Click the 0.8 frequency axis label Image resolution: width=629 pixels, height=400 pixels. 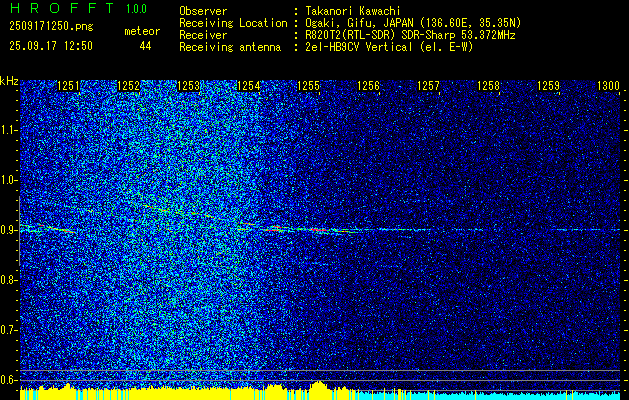(x=8, y=280)
